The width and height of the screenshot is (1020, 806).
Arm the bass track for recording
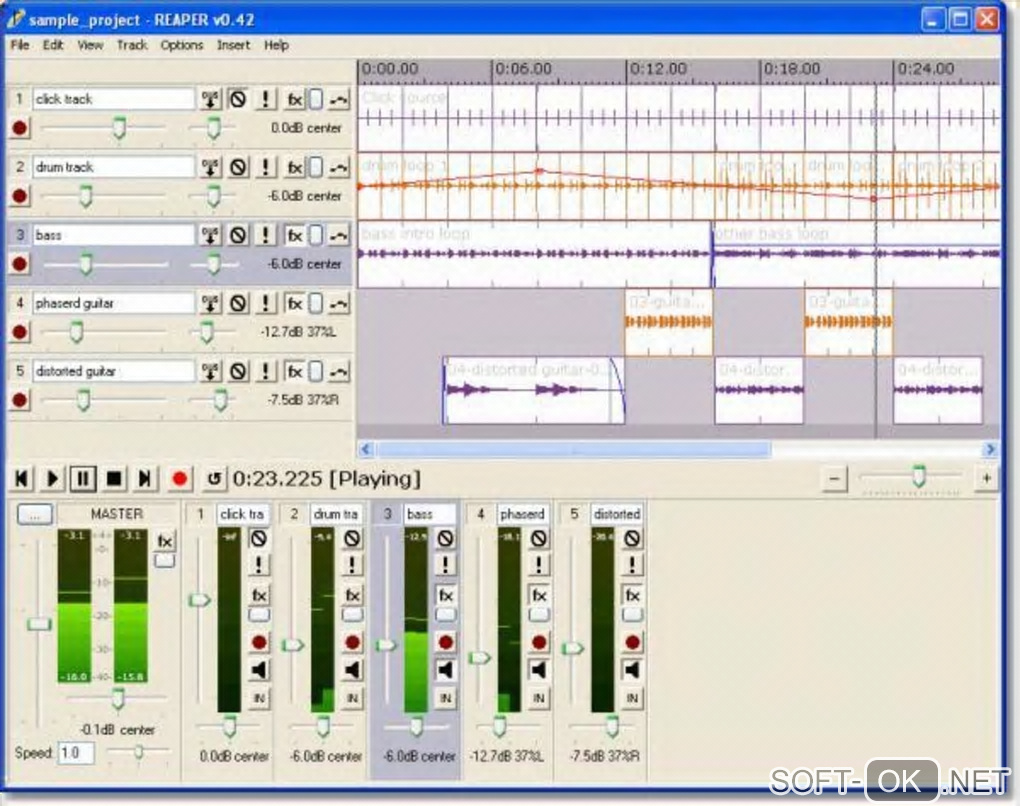(20, 264)
